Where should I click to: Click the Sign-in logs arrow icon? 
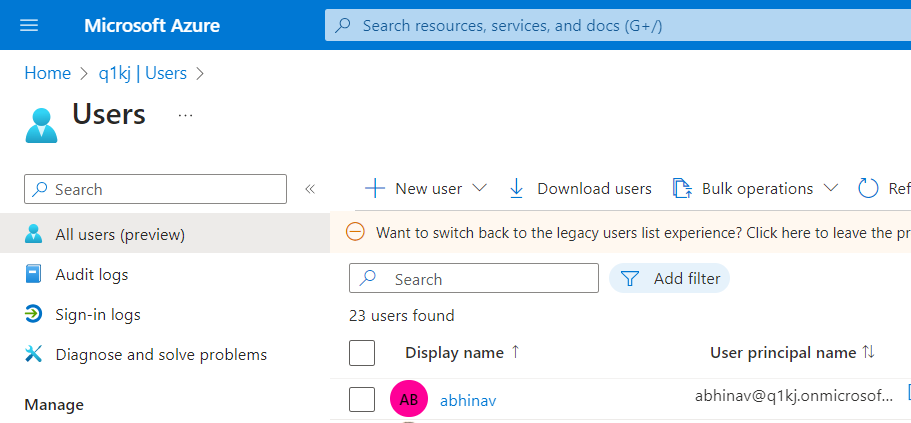pos(34,314)
